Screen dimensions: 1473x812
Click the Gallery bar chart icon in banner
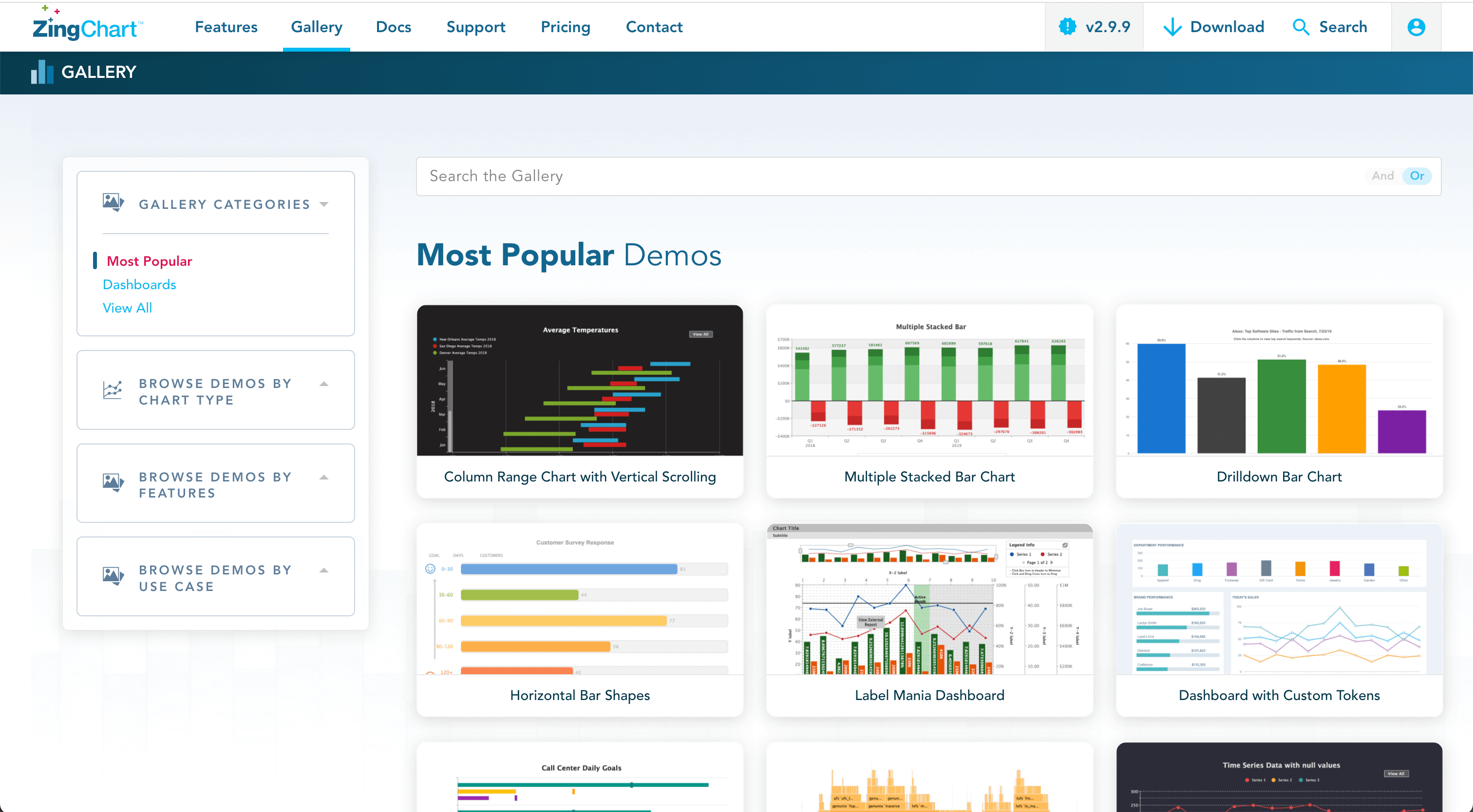[42, 72]
